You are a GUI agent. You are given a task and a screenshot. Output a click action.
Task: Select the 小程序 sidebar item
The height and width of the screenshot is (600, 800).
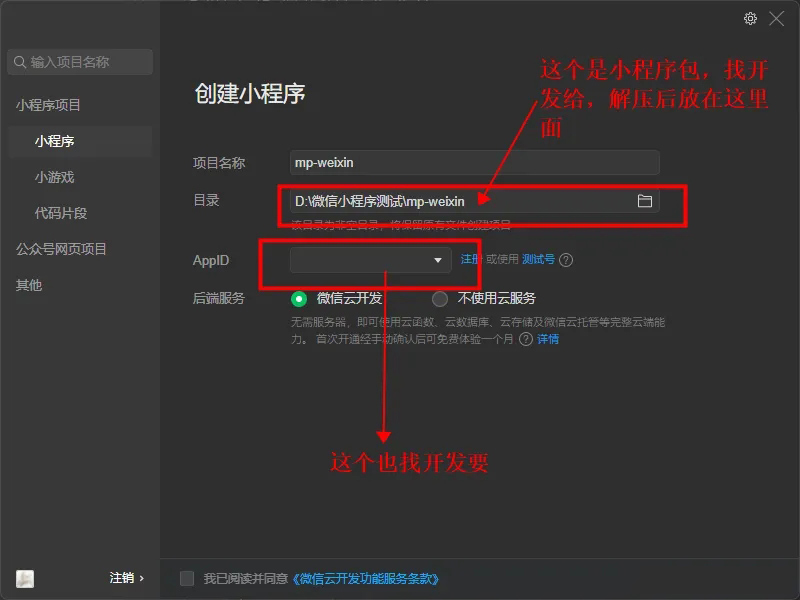(80, 141)
